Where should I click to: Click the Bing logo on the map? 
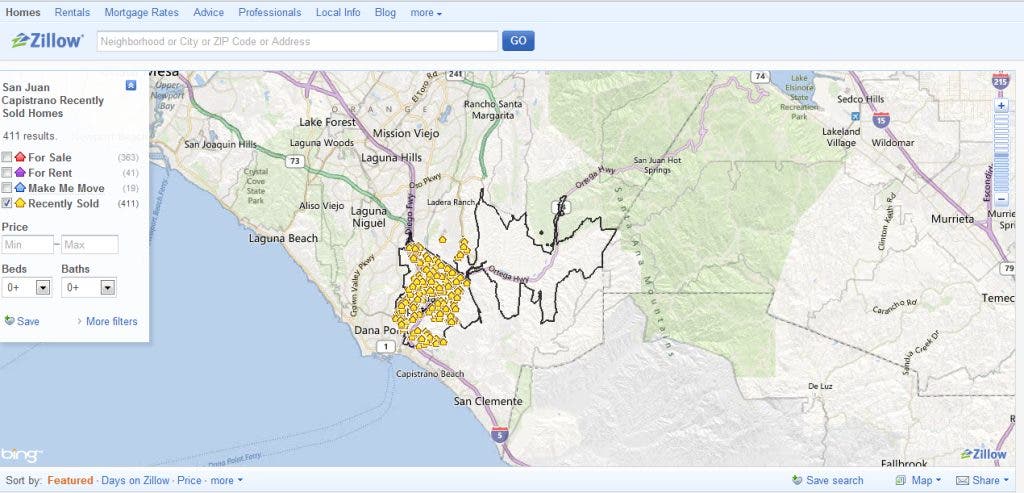click(x=22, y=455)
